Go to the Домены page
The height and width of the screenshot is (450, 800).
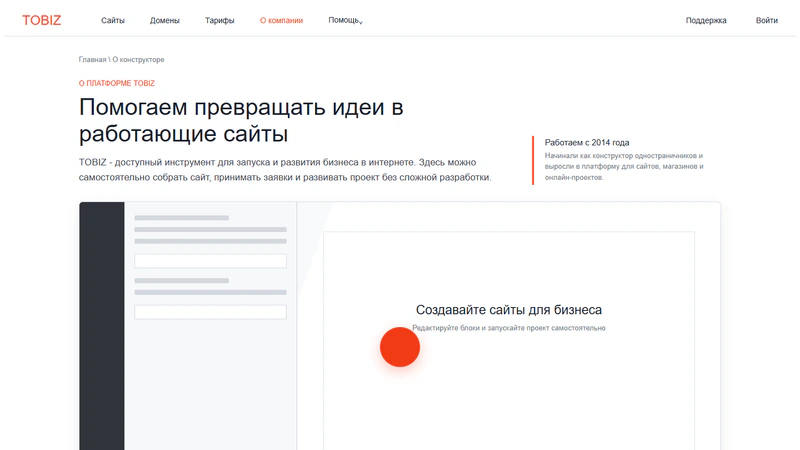tap(164, 20)
